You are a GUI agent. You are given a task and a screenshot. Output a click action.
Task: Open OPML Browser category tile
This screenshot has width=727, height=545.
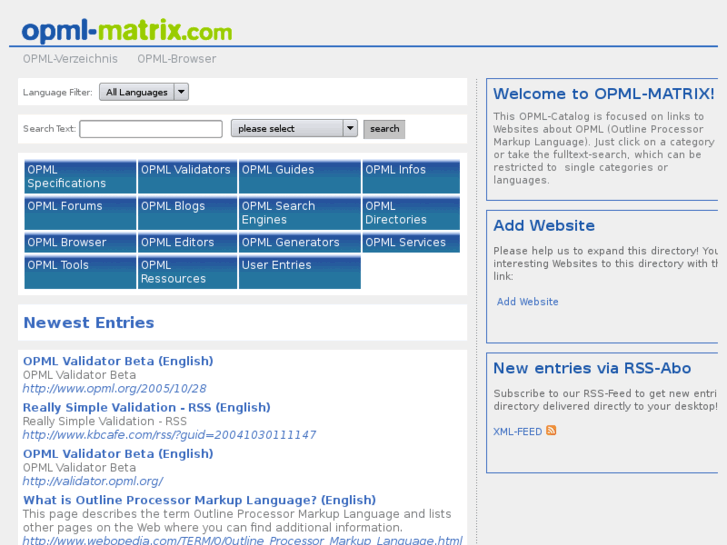80,243
